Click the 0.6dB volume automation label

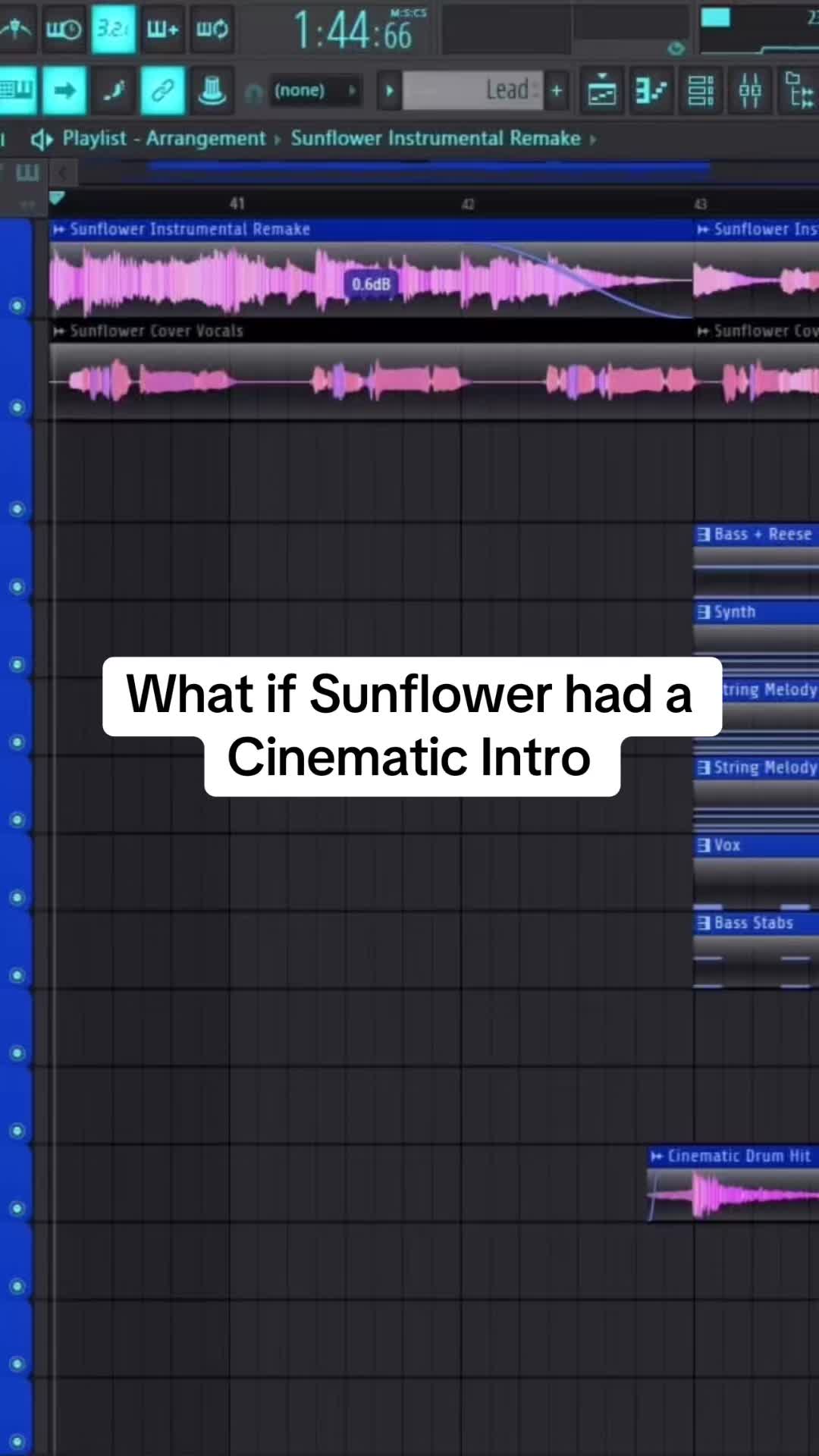point(371,284)
